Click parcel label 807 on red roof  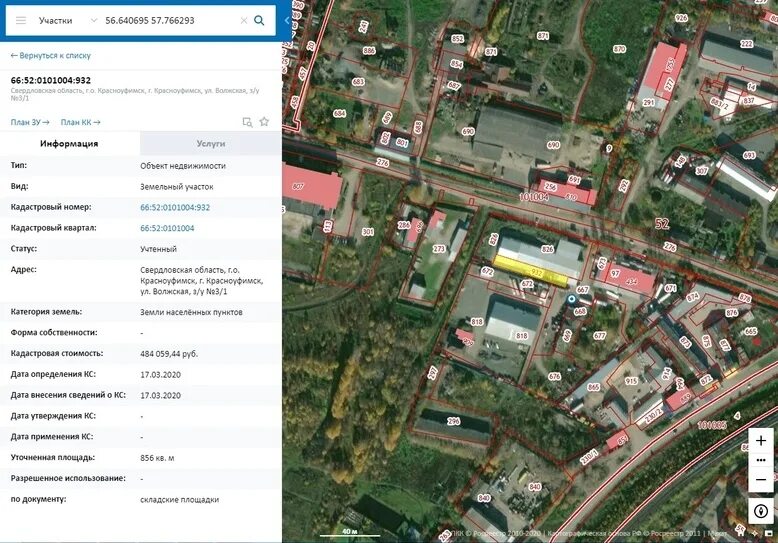coord(298,187)
